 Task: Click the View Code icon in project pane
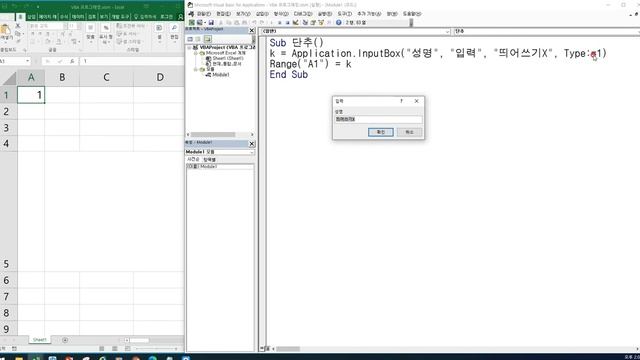click(x=190, y=39)
